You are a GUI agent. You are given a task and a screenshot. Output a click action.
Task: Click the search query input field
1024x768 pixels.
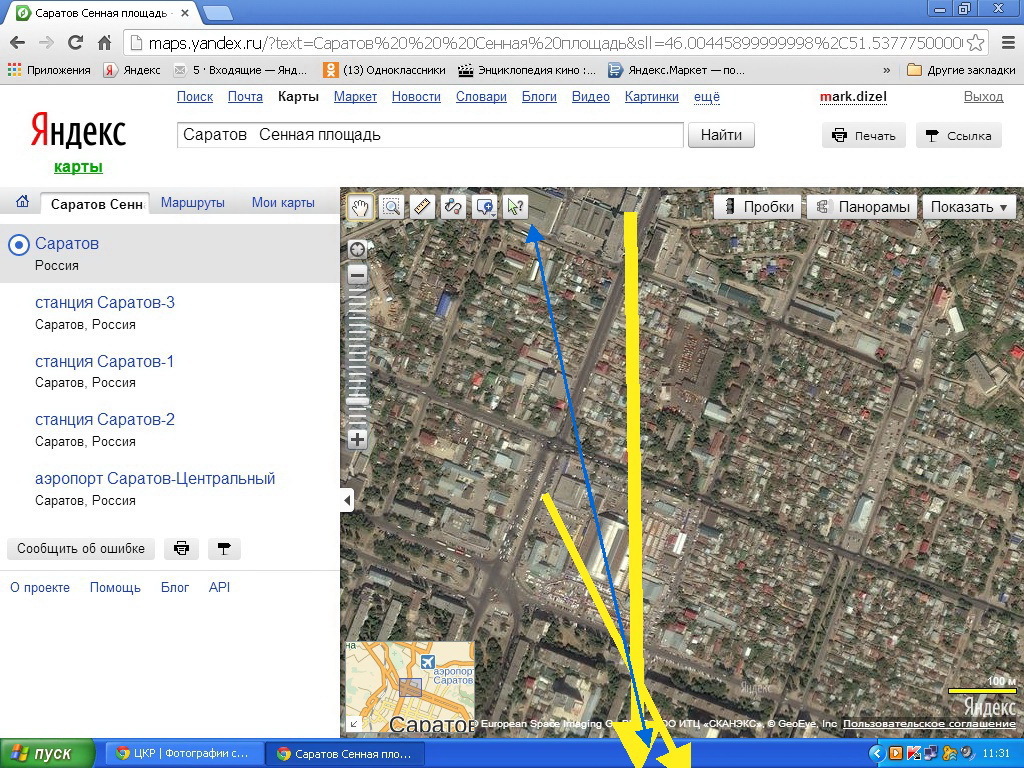[x=430, y=135]
